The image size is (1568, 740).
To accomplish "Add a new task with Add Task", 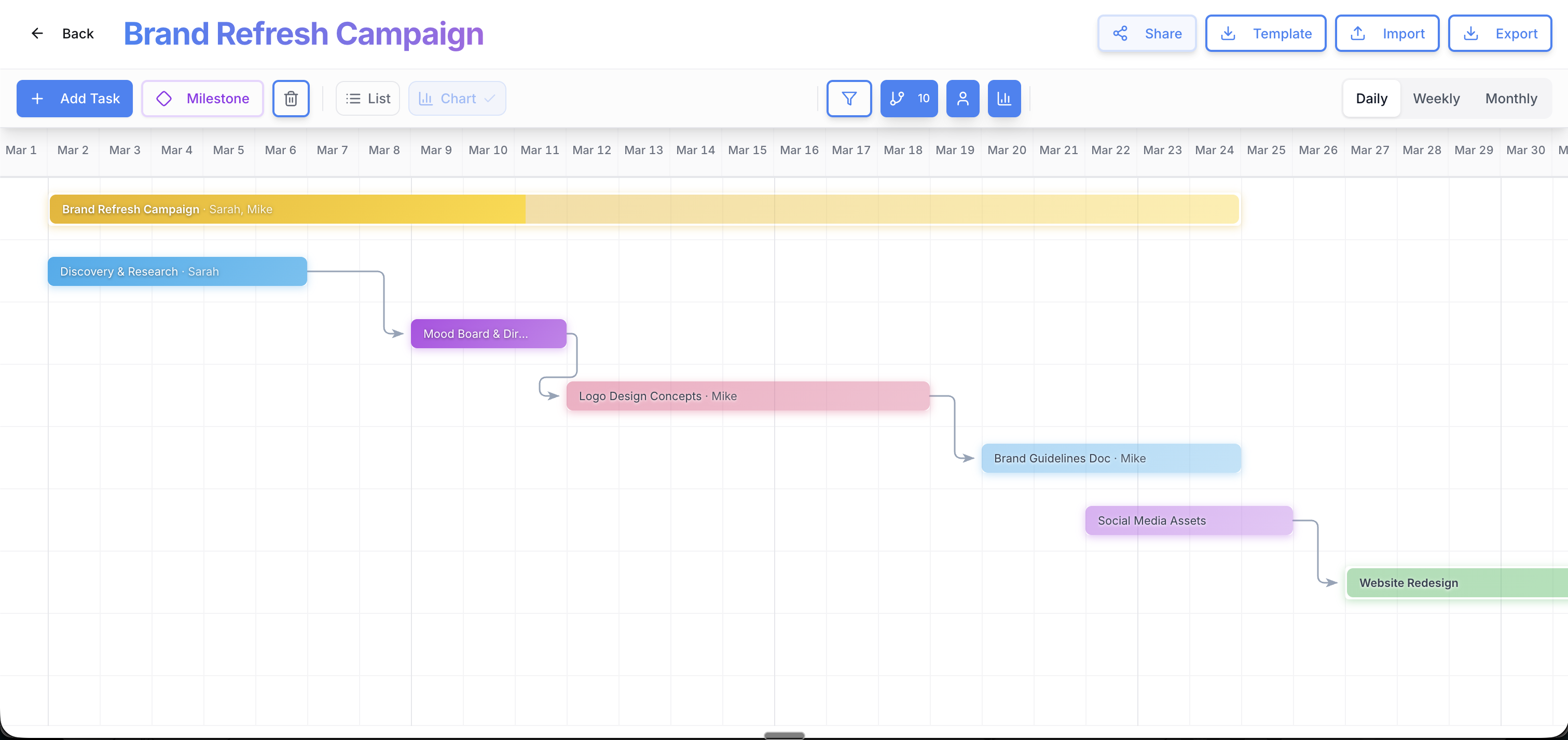I will tap(74, 99).
